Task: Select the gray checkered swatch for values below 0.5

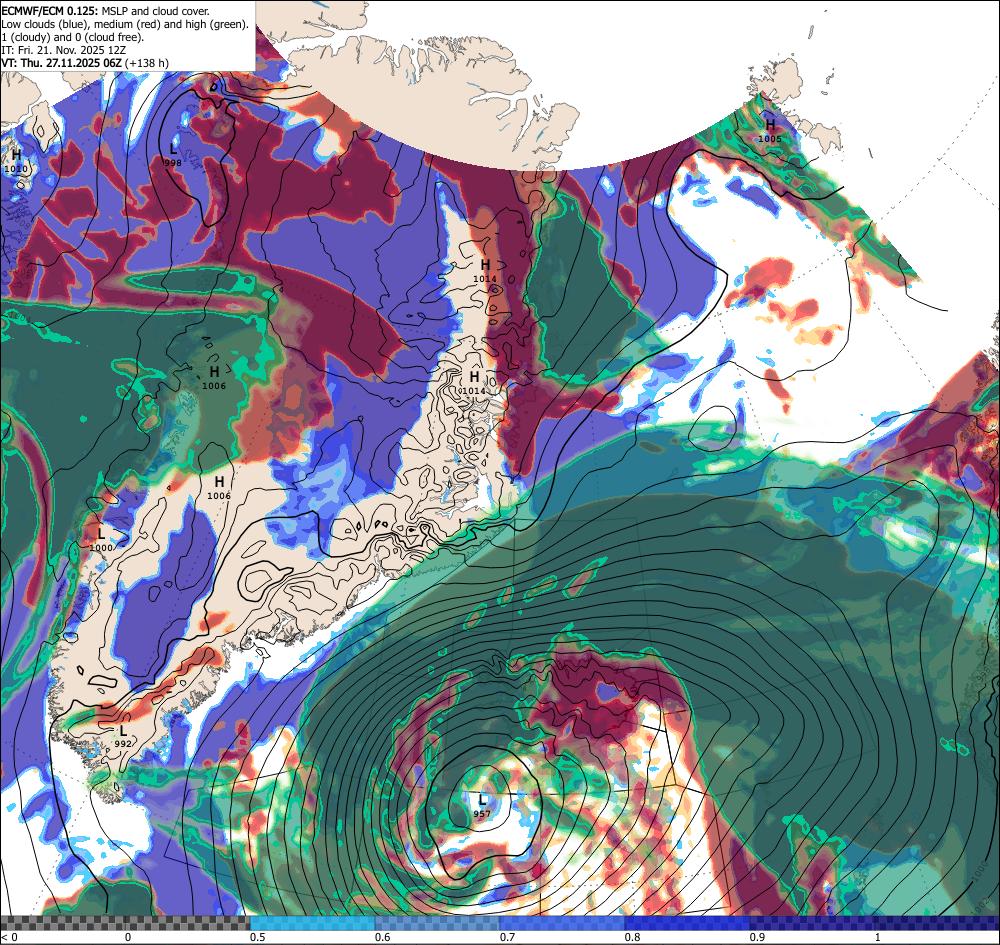Action: [x=125, y=923]
